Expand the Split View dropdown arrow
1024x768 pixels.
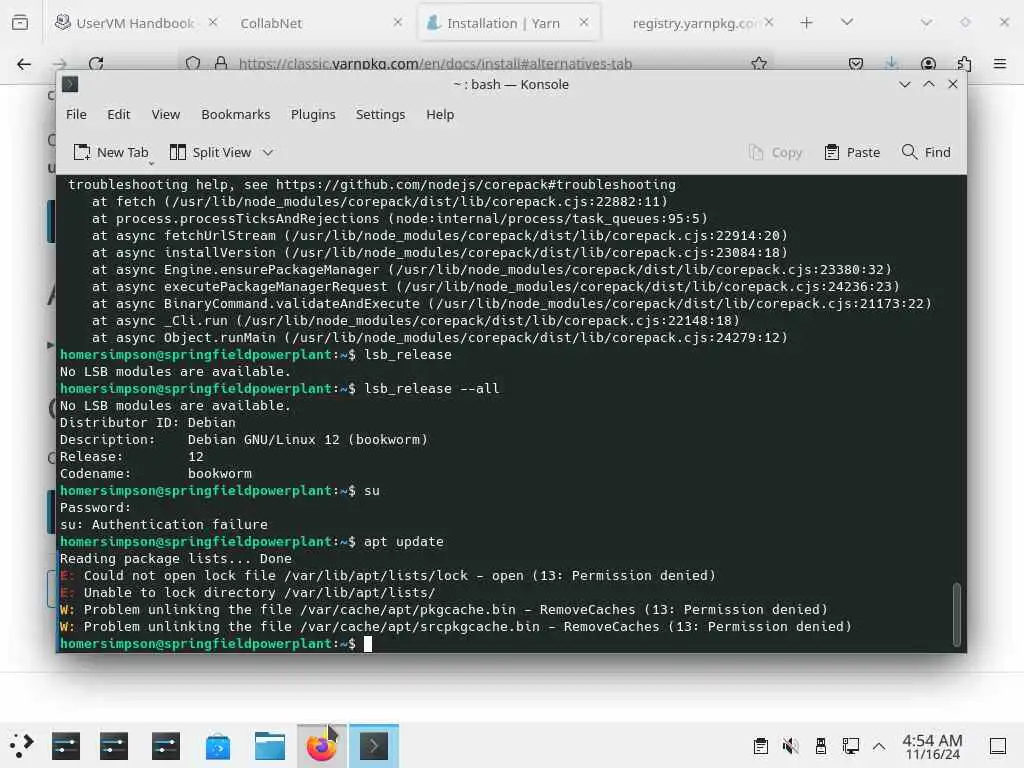click(x=268, y=152)
